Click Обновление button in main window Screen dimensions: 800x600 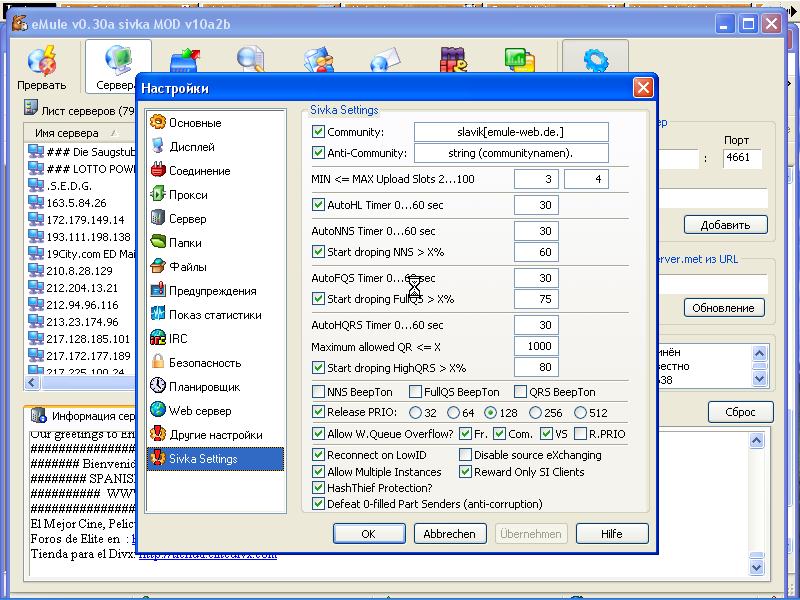tap(723, 308)
